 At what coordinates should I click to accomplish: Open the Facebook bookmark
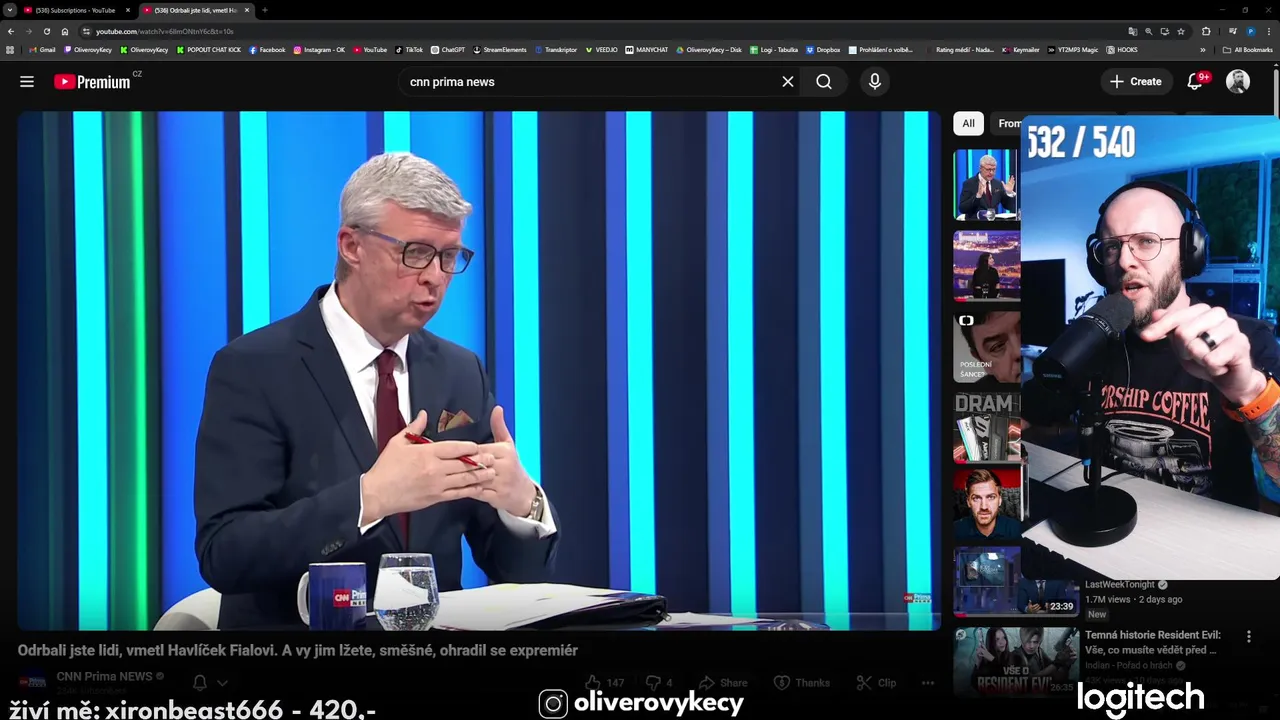coord(267,49)
